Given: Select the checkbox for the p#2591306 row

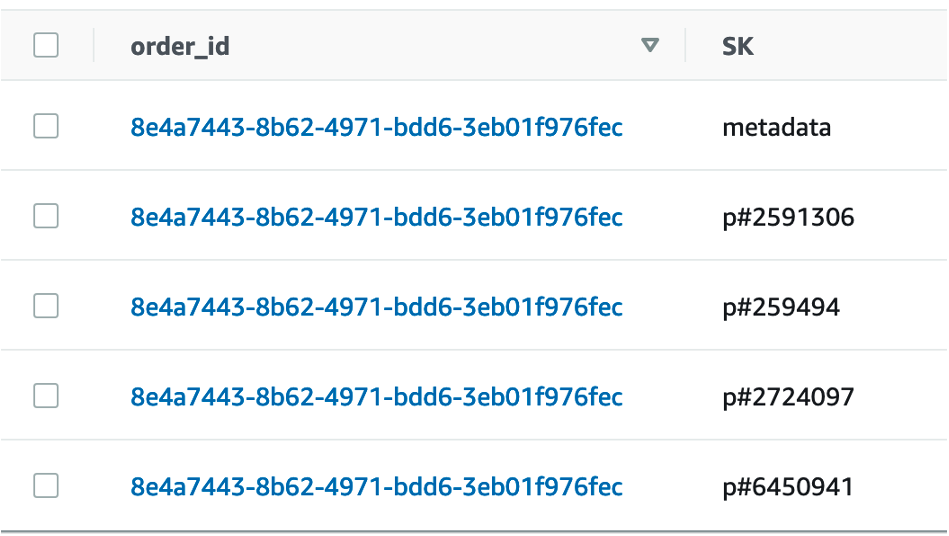Looking at the screenshot, I should (46, 216).
